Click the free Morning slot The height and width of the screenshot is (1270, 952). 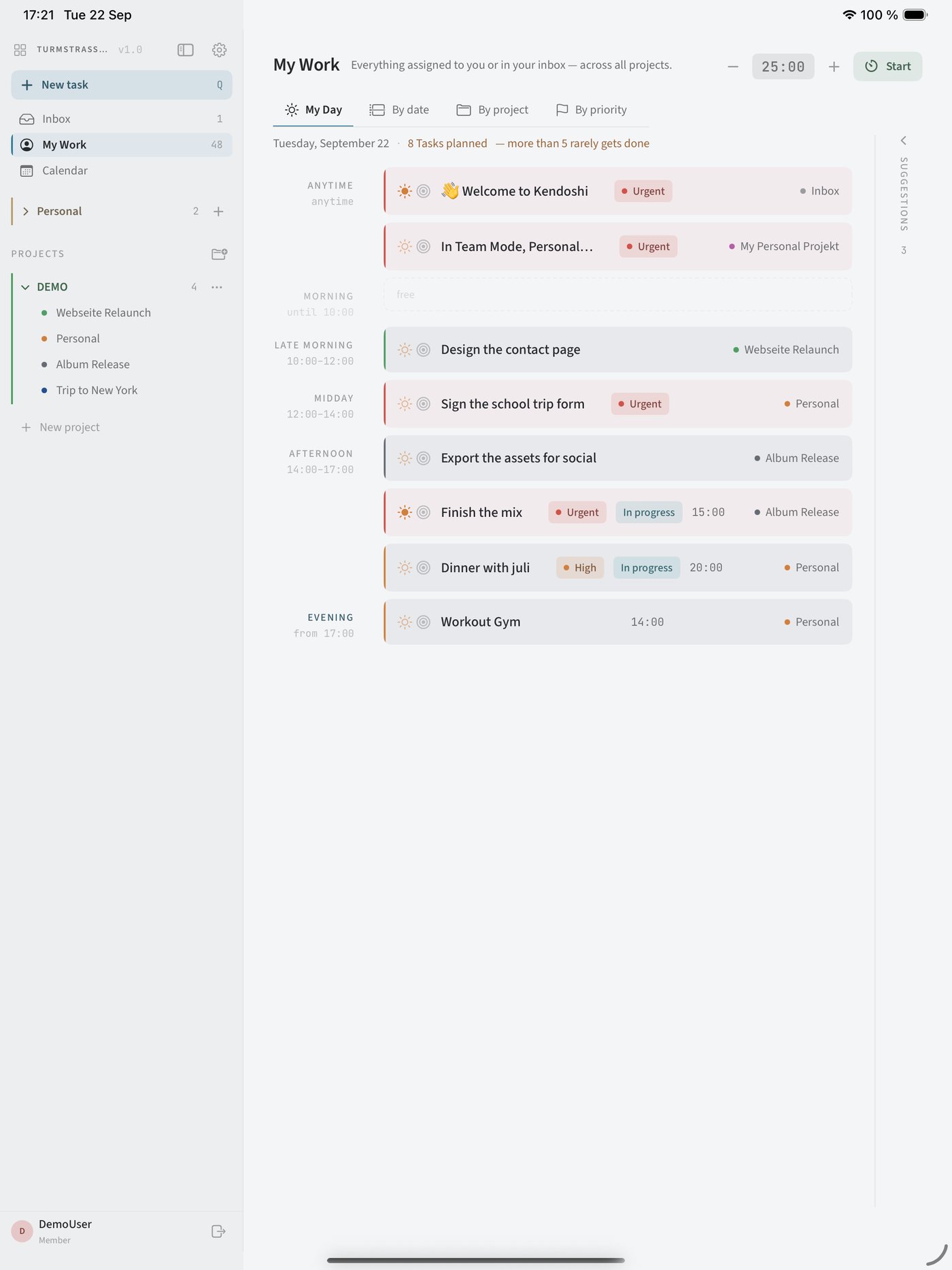click(617, 295)
